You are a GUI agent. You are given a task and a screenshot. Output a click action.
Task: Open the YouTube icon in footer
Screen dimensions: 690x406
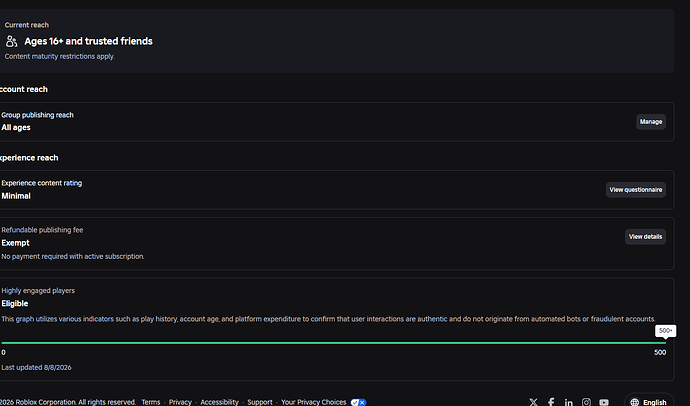click(604, 402)
